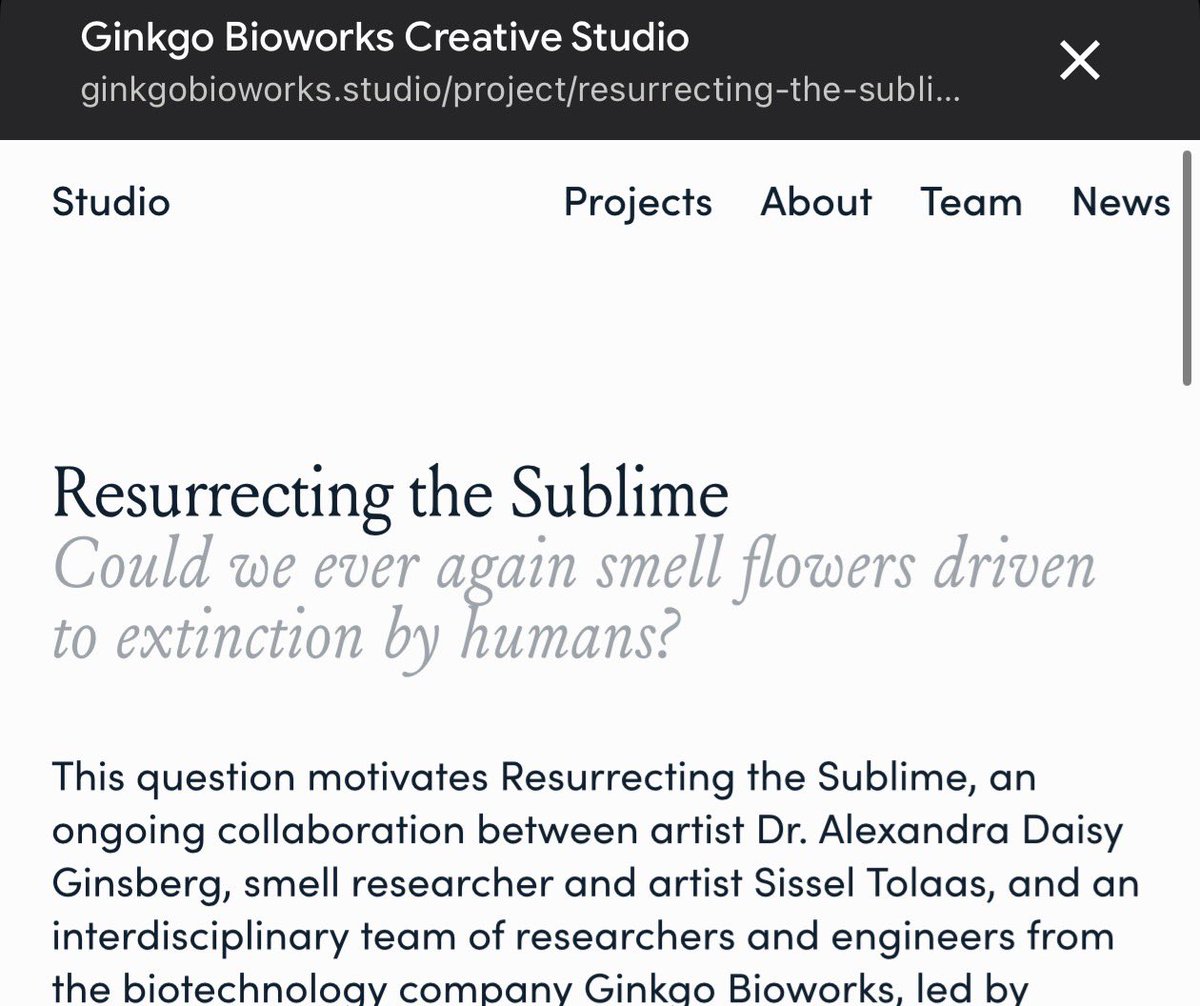Viewport: 1200px width, 1006px height.
Task: Click the vertical scrollbar thumb
Action: coord(1188,268)
